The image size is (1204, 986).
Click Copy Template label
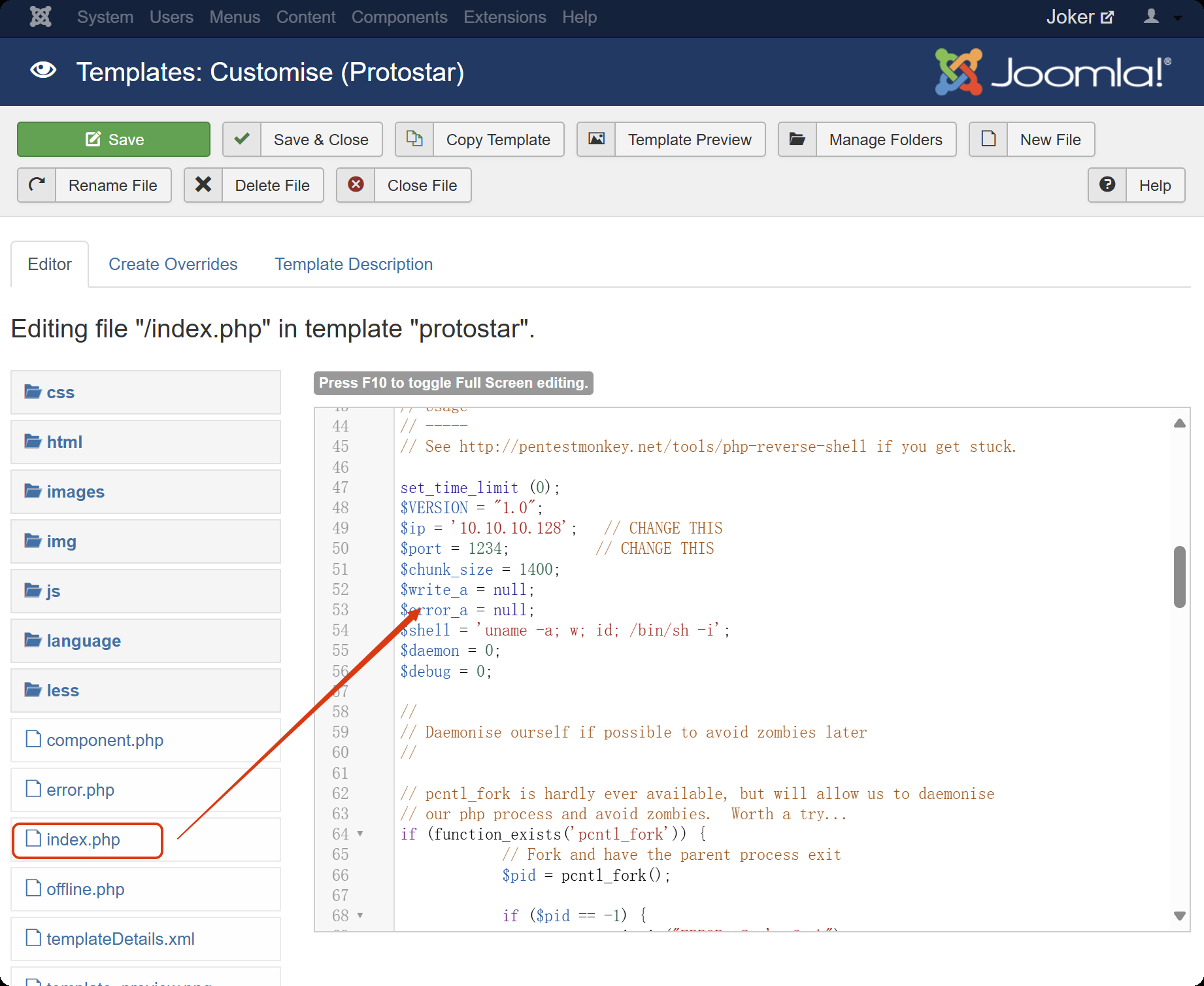[x=498, y=140]
